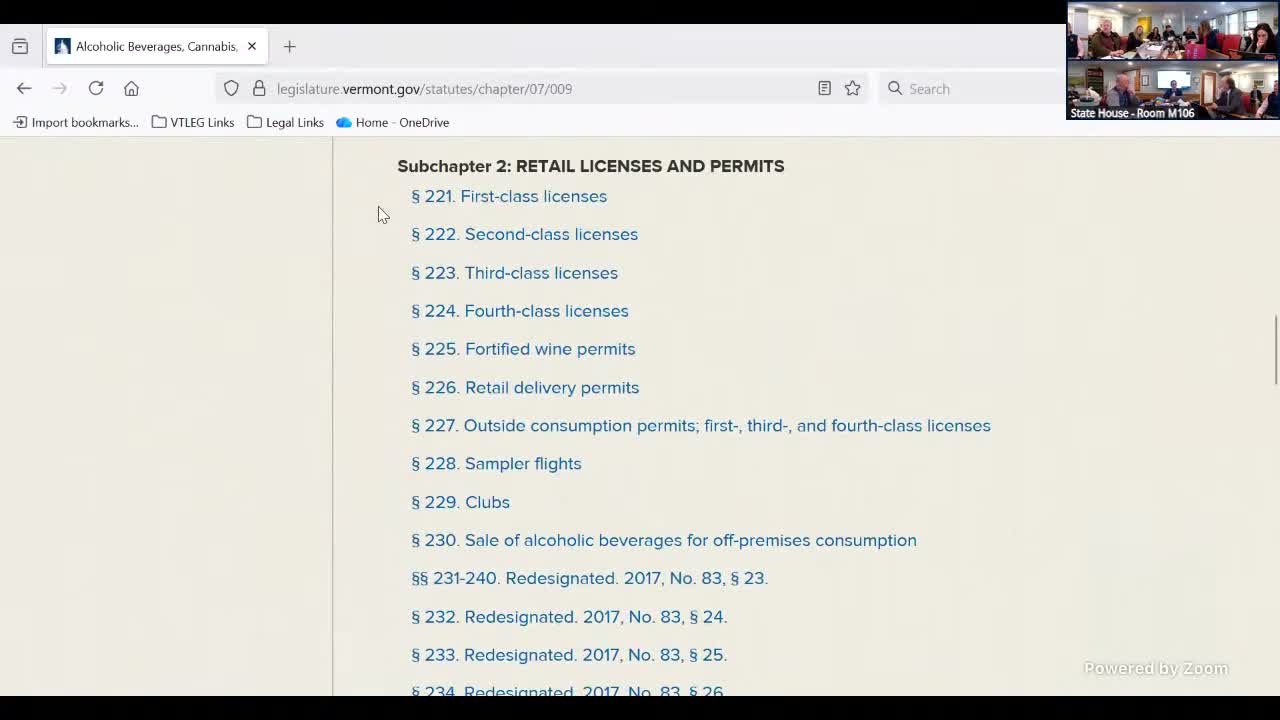Screen dimensions: 1280x720
Task: Open the VTLEG Links bookmark folder
Action: click(x=192, y=122)
